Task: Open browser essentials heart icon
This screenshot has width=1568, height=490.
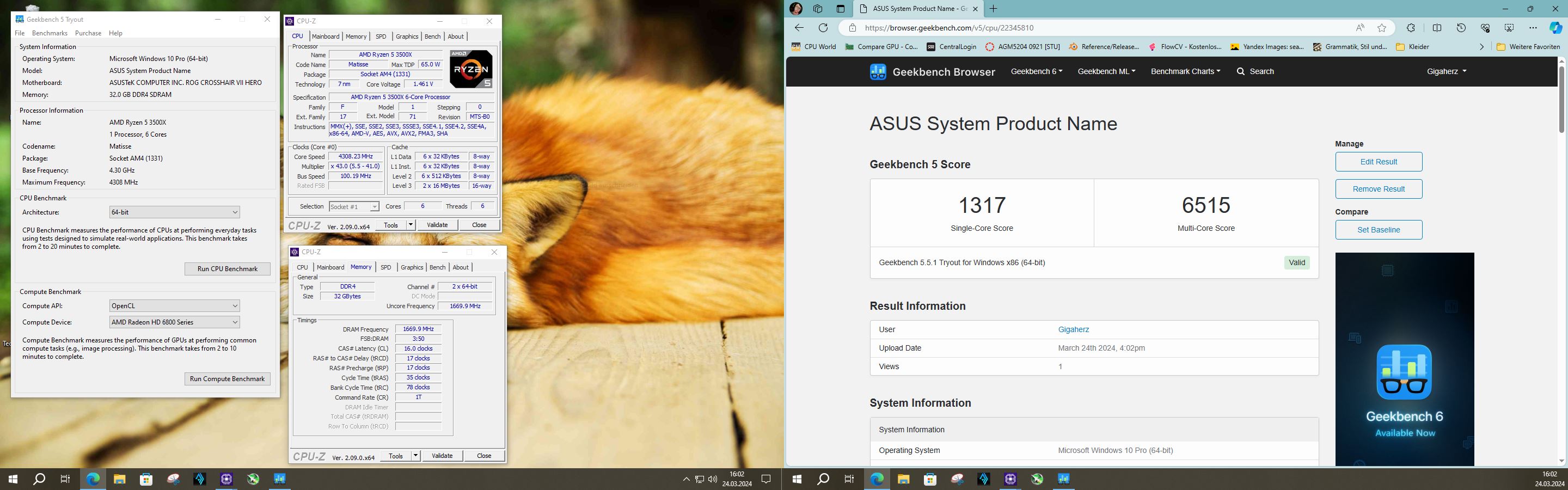Action: 1485,27
